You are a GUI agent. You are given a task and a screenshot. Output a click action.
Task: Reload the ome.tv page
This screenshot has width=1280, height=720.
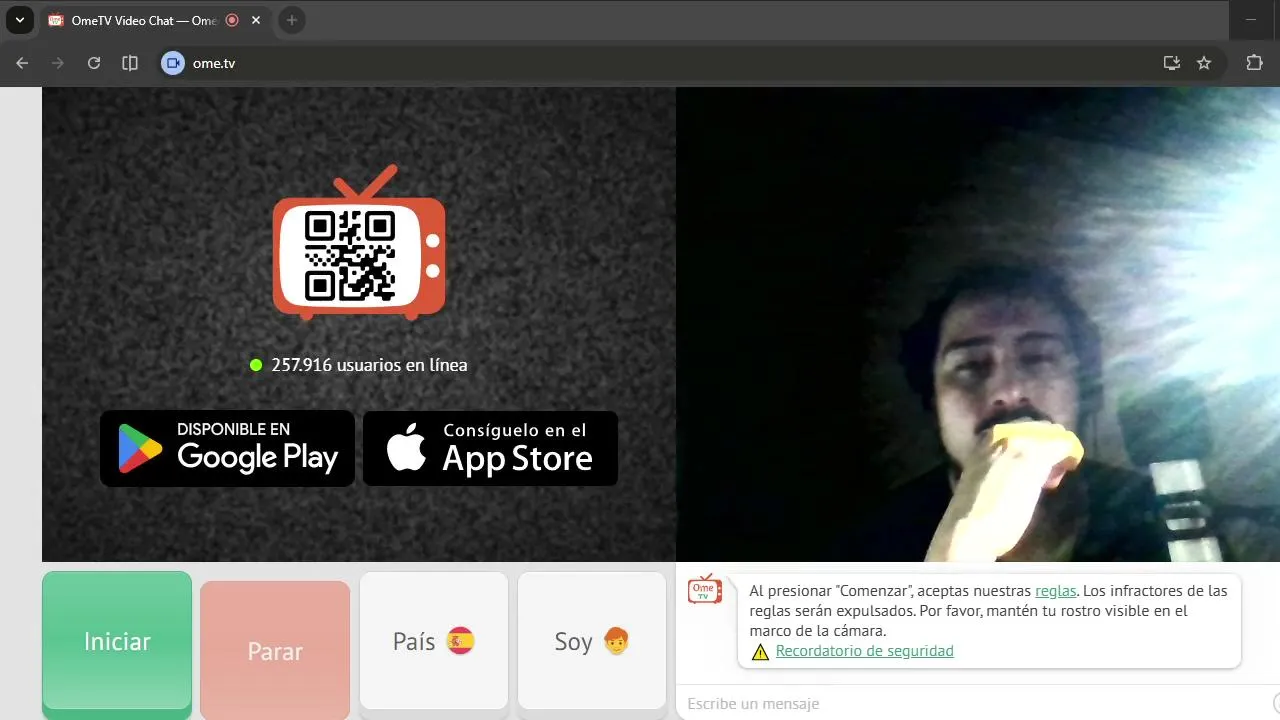94,63
